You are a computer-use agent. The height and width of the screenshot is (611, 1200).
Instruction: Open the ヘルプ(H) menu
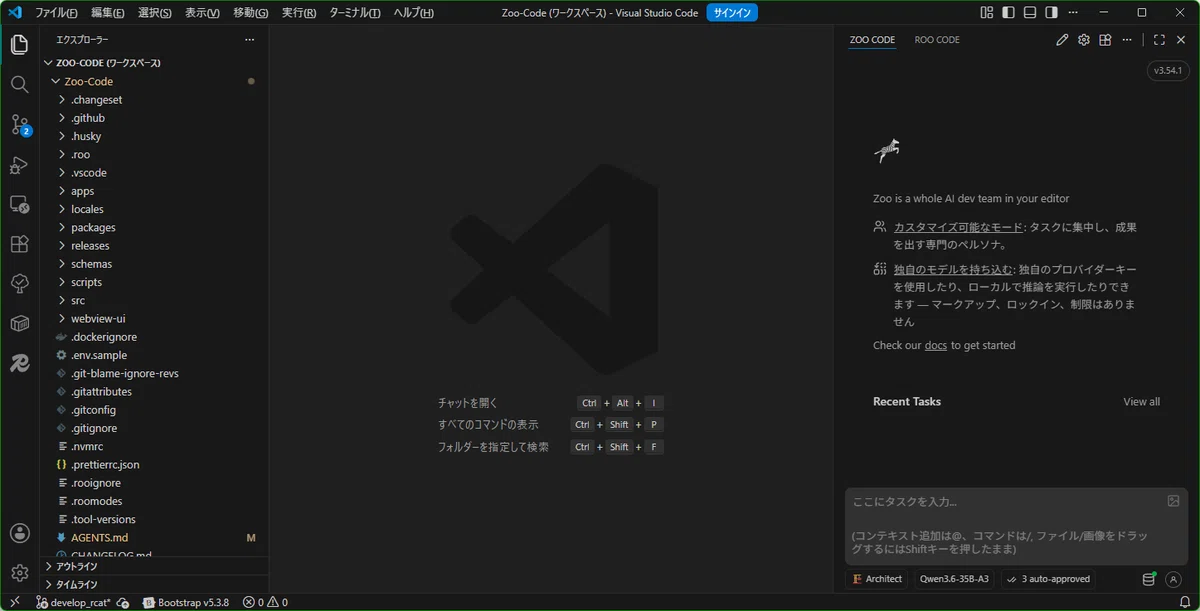point(414,13)
